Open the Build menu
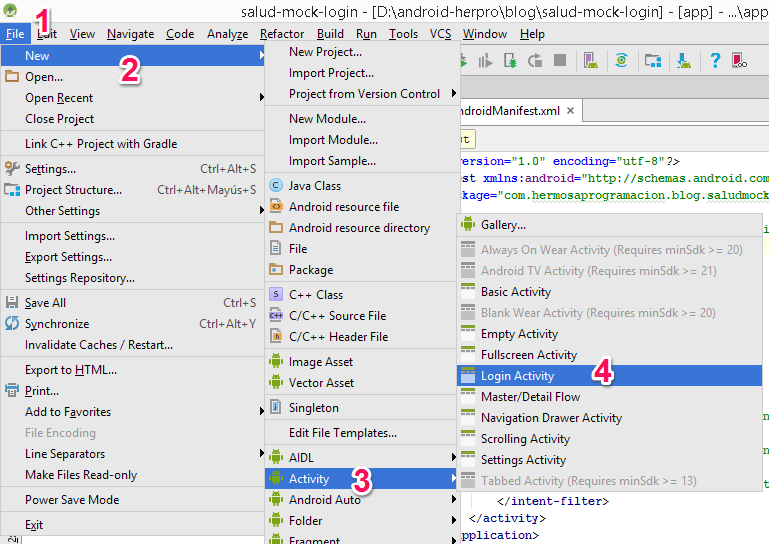The width and height of the screenshot is (769, 544). (x=330, y=34)
